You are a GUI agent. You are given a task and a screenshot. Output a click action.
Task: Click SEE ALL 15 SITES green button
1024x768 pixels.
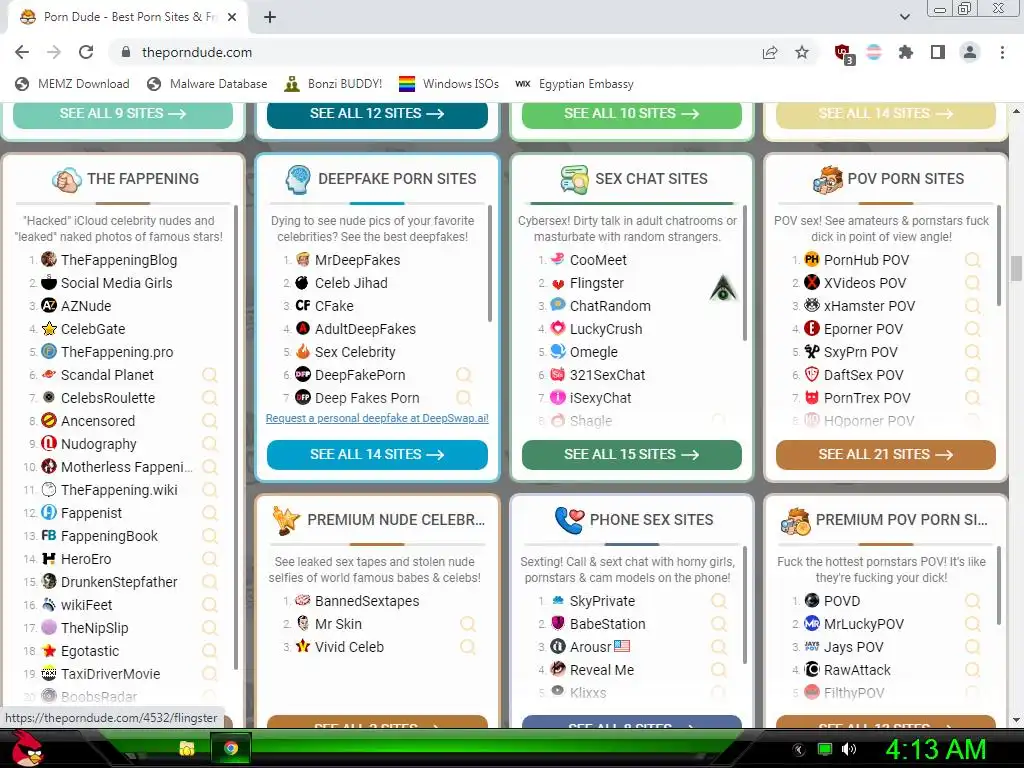coord(632,455)
